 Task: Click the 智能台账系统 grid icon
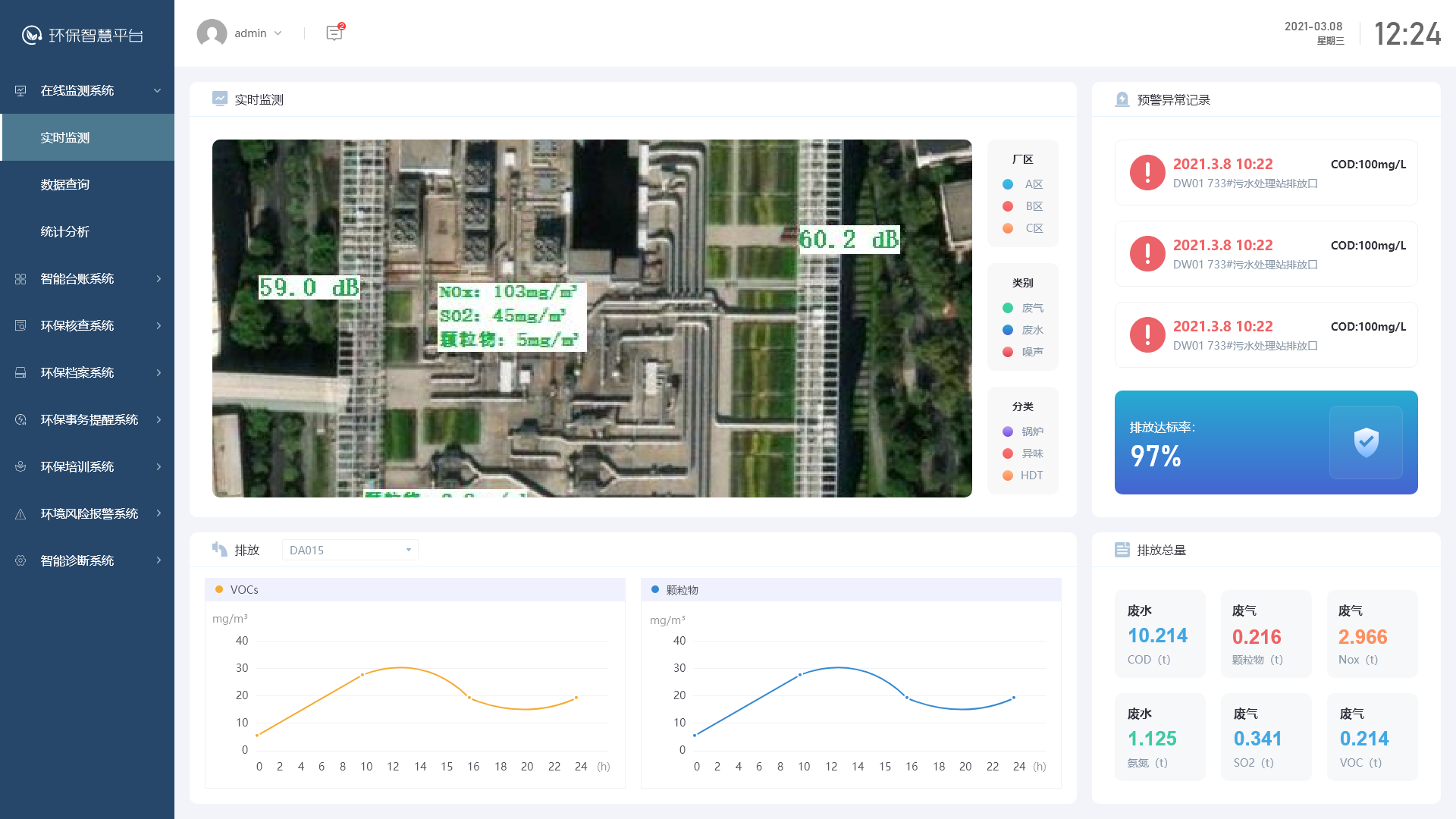point(20,278)
